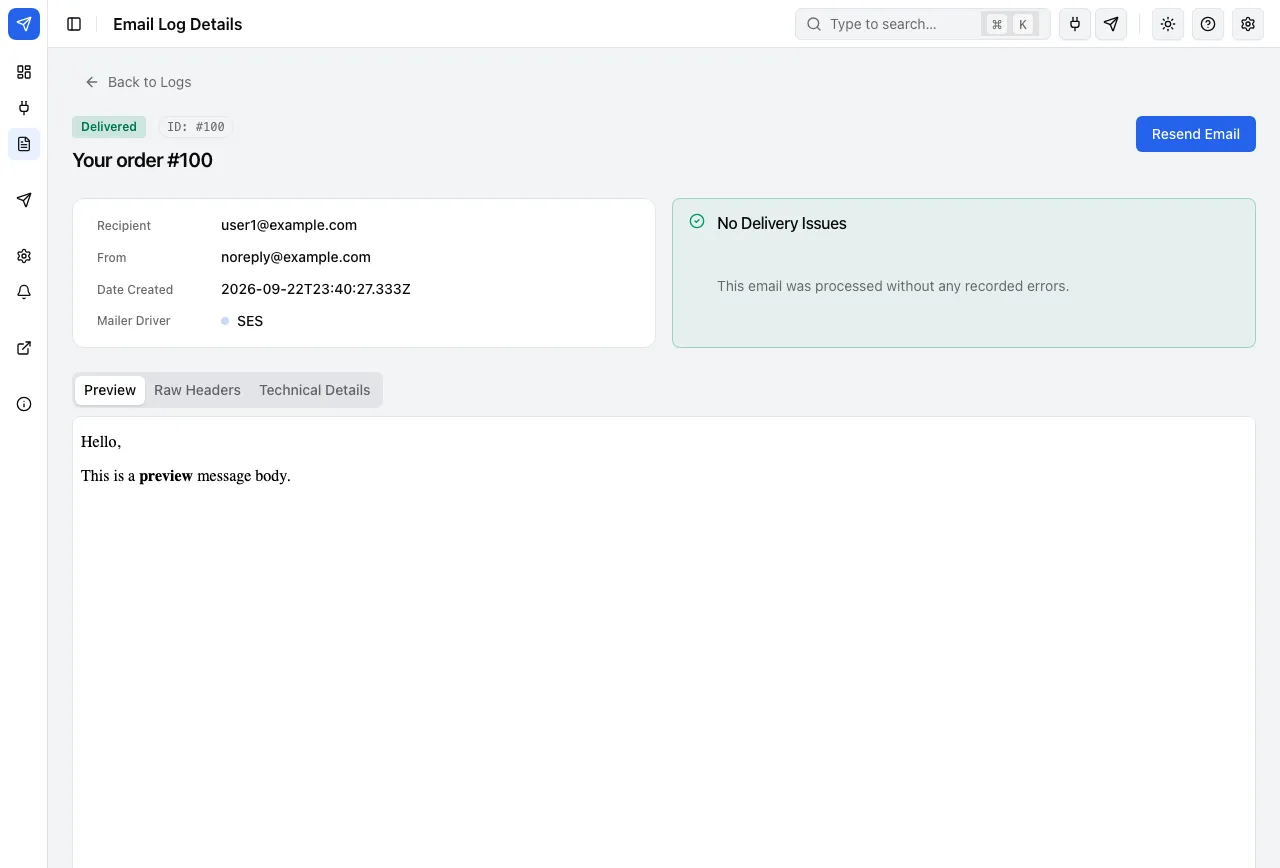Click the Email Log Details header title
1280x868 pixels.
[178, 24]
